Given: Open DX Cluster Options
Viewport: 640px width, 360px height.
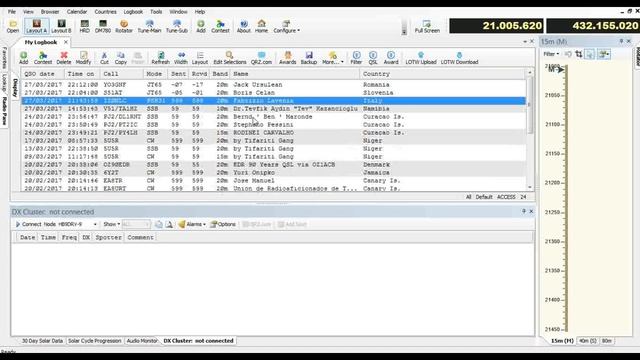Looking at the screenshot, I should click(223, 224).
